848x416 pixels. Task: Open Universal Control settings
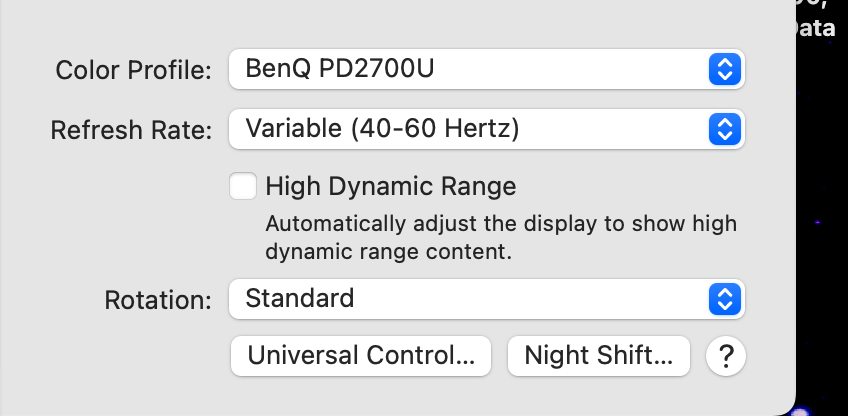click(x=361, y=354)
